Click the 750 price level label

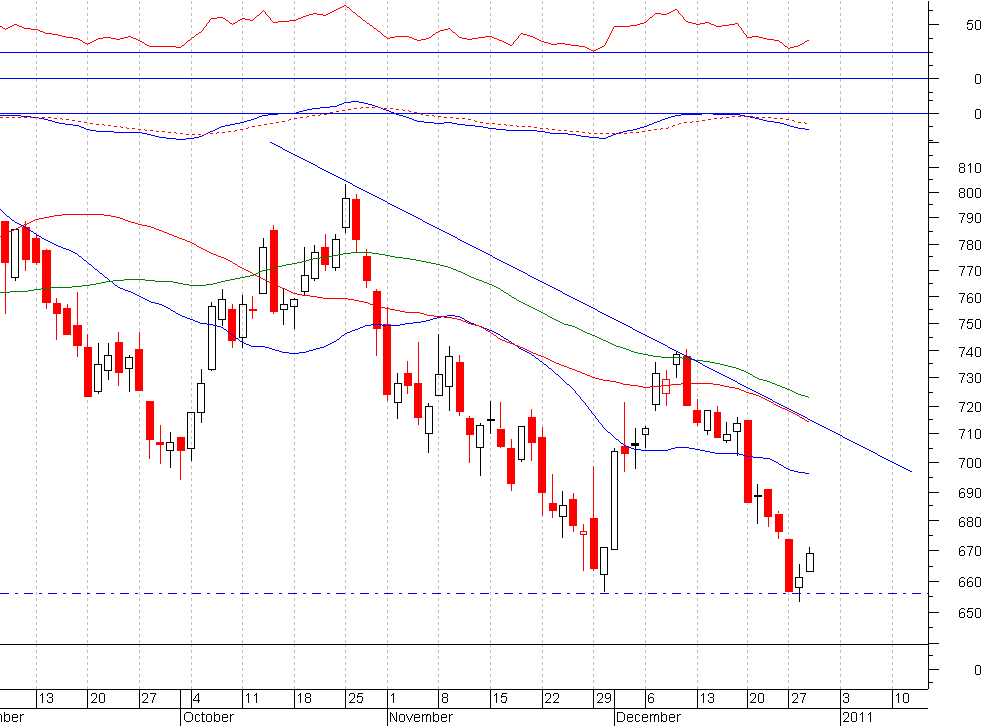[969, 324]
